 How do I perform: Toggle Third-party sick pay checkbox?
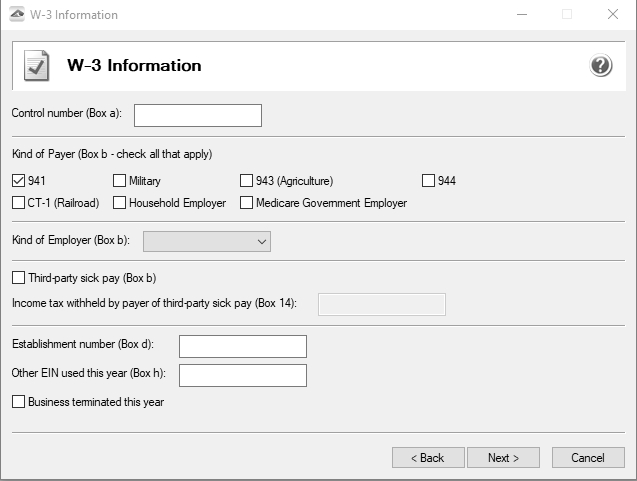(x=18, y=277)
